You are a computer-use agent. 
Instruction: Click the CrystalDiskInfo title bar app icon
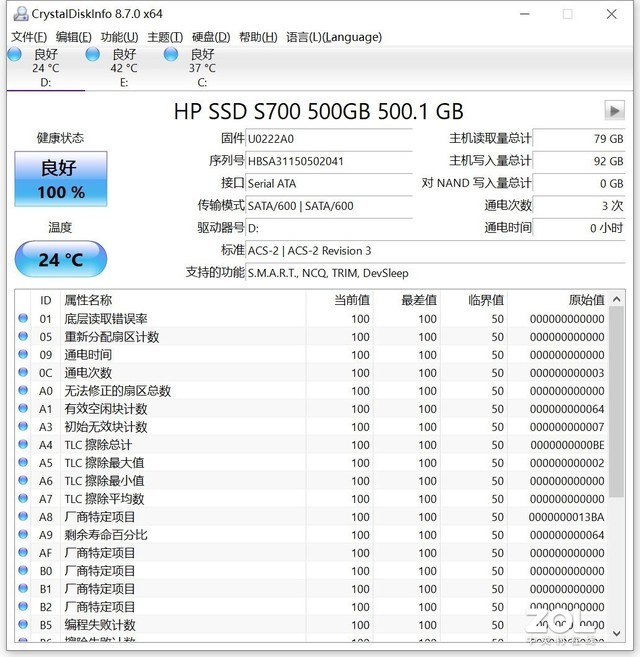(21, 14)
